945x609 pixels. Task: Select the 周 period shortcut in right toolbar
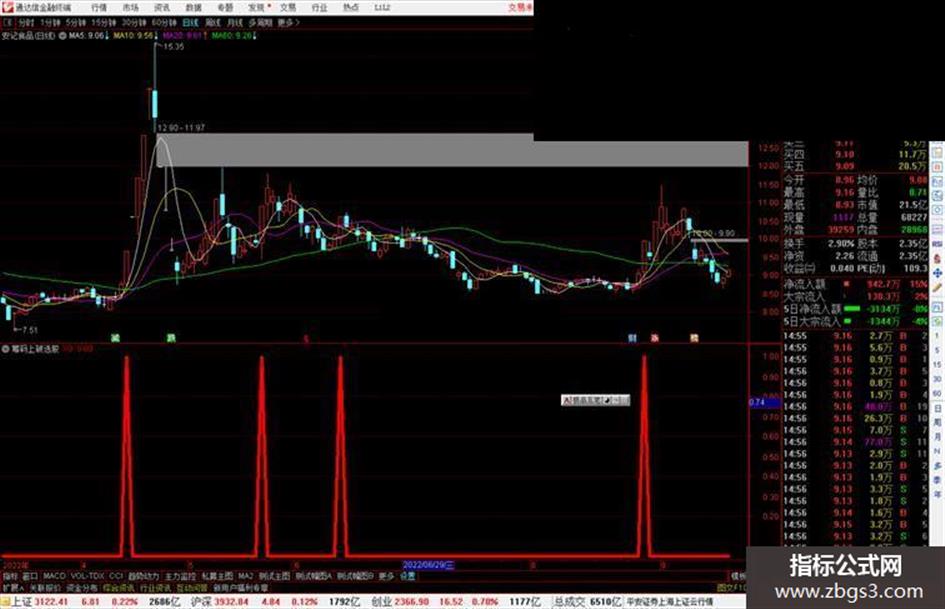coord(937,423)
